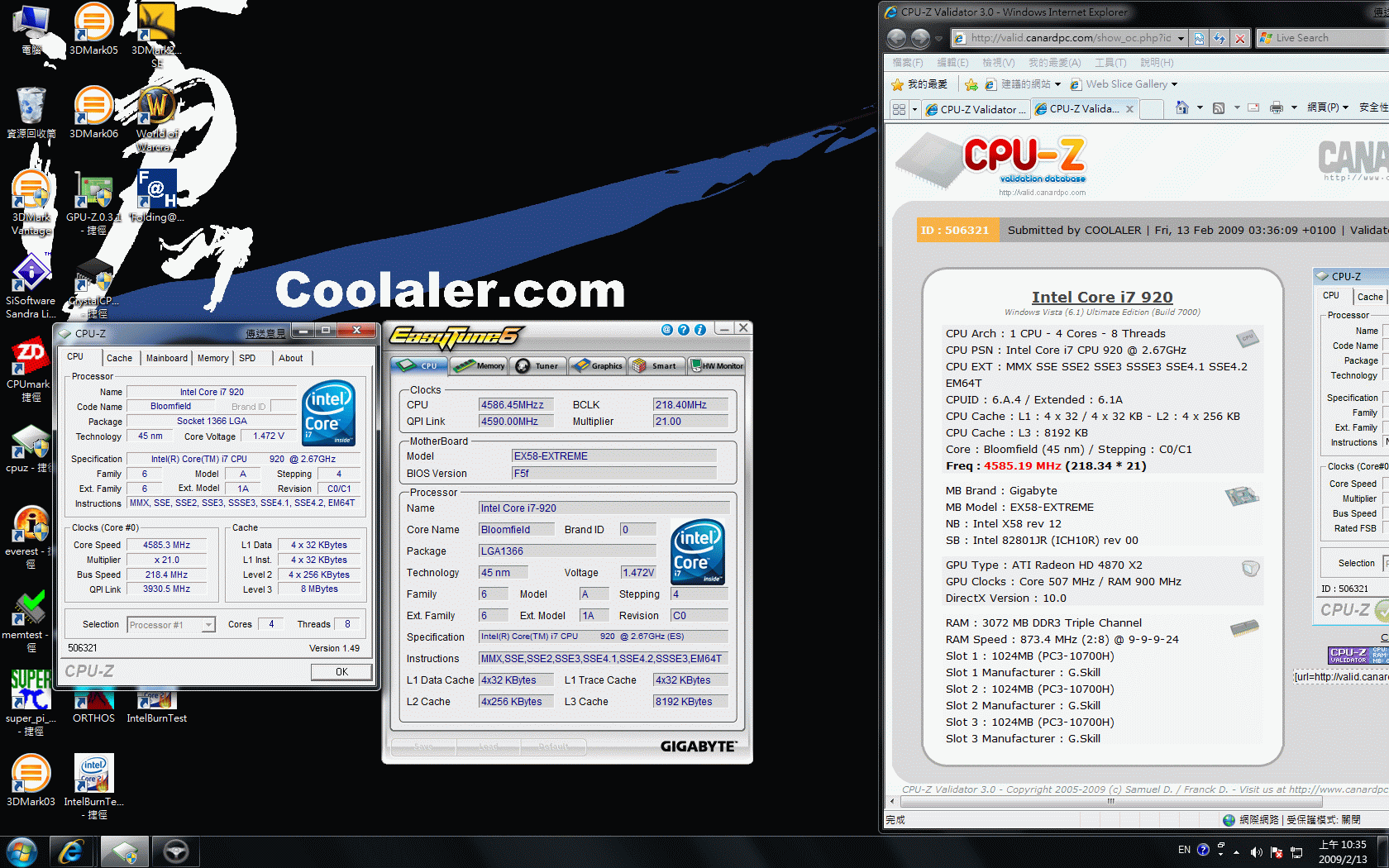The image size is (1389, 868).
Task: Open the IE Page (P) menu dropdown
Action: 1328,107
